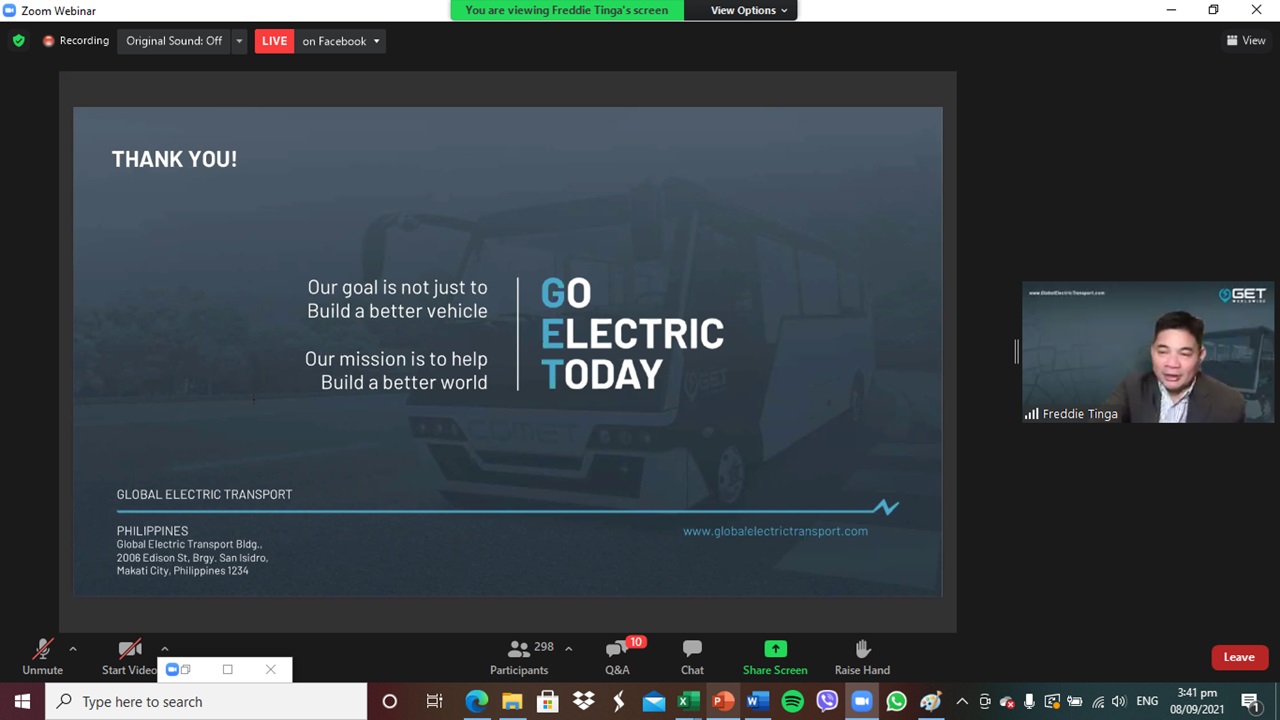The image size is (1280, 720).
Task: Show hidden system tray icons
Action: click(x=962, y=701)
